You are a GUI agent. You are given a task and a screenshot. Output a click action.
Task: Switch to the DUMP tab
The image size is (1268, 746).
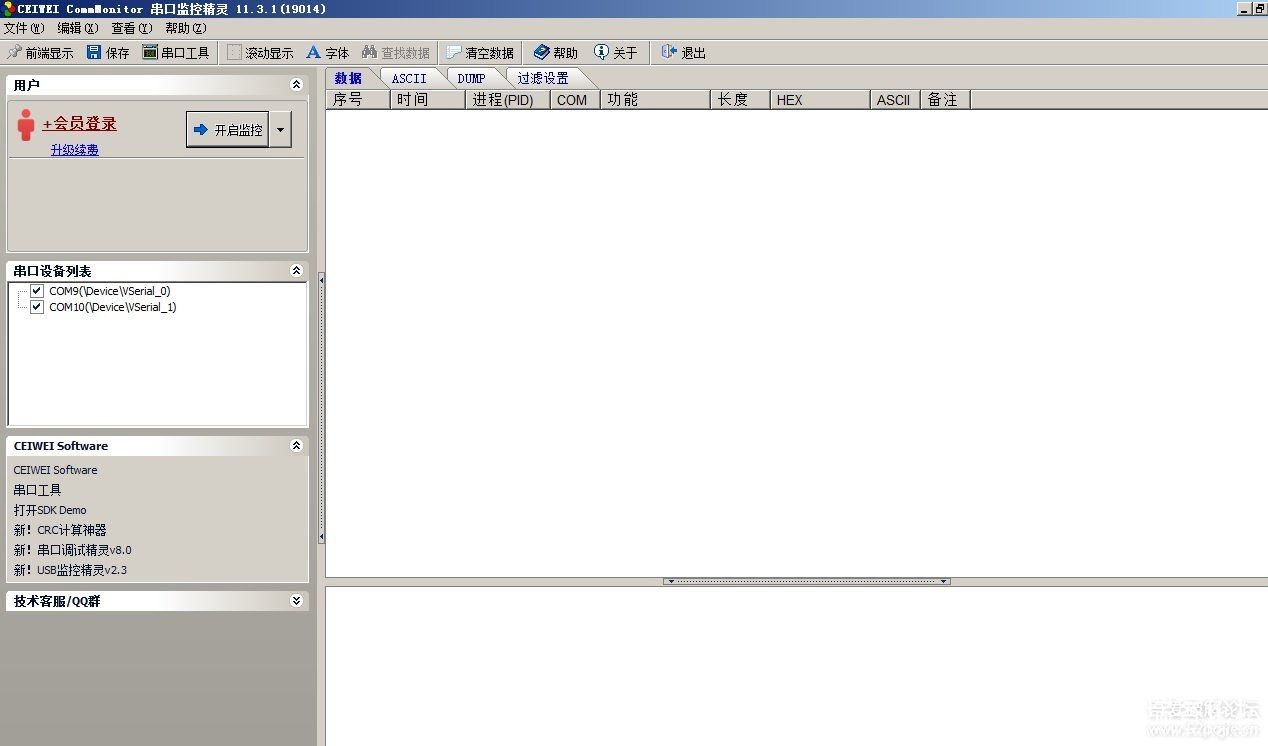[471, 78]
